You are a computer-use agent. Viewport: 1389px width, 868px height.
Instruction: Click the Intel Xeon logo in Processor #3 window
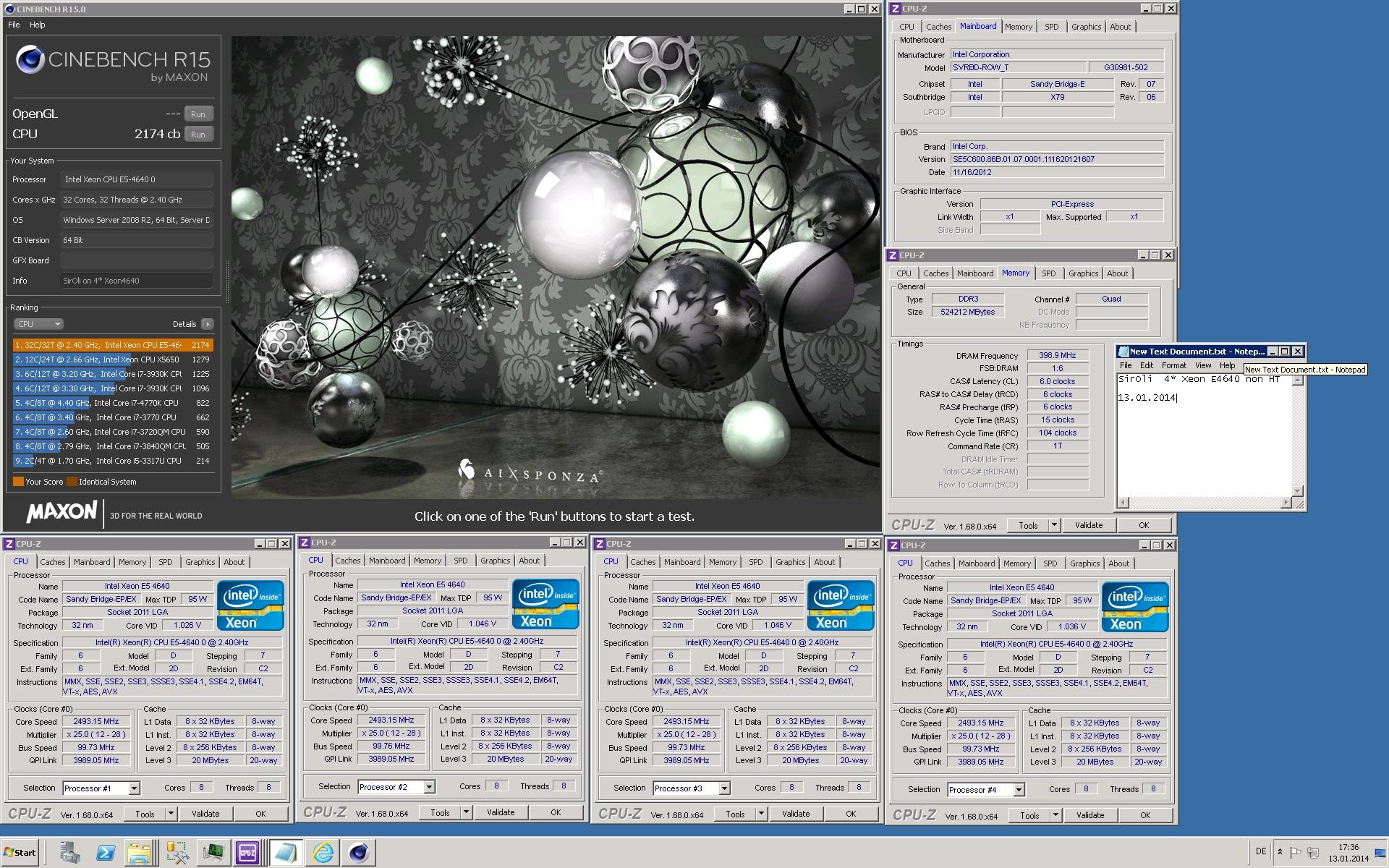(x=841, y=605)
